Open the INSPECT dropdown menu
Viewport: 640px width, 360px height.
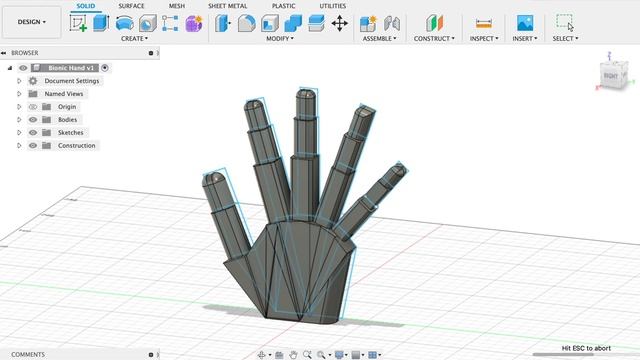[484, 38]
